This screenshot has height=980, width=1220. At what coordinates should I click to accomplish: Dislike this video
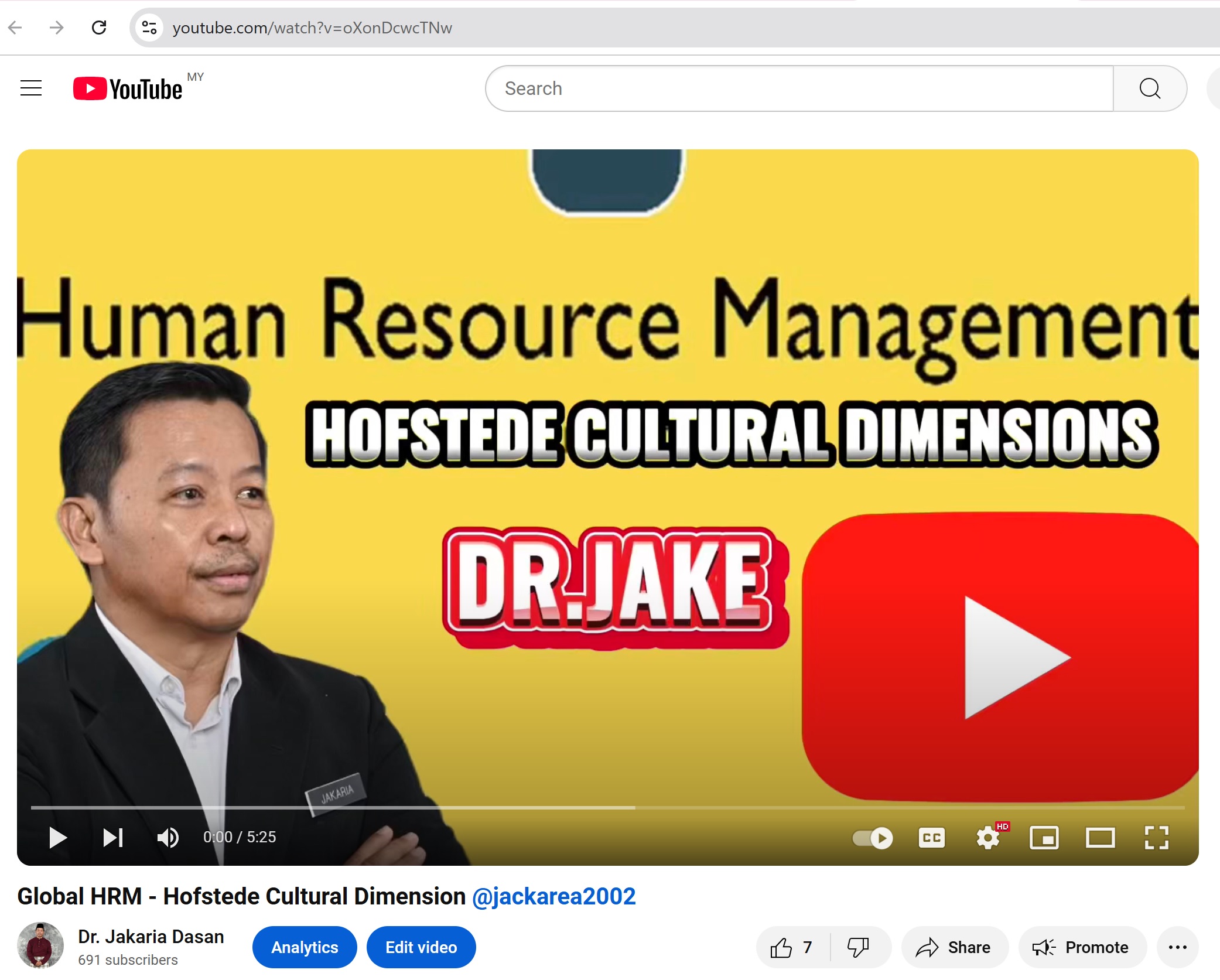point(859,947)
